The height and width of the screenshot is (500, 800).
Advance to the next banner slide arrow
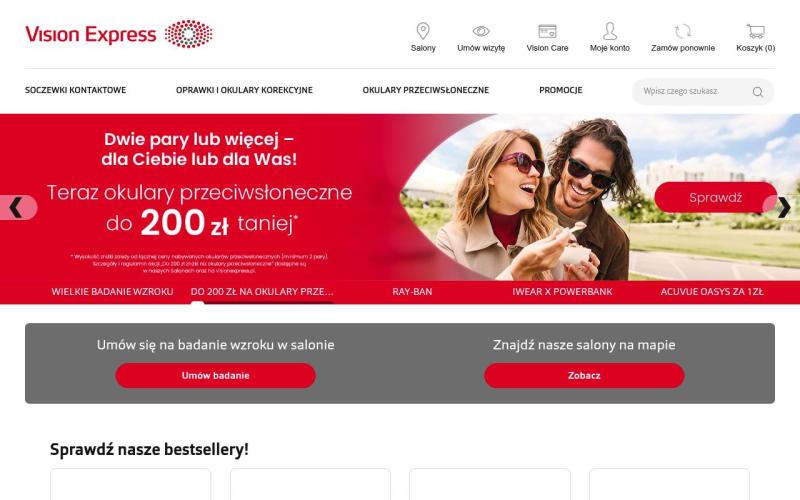[783, 207]
